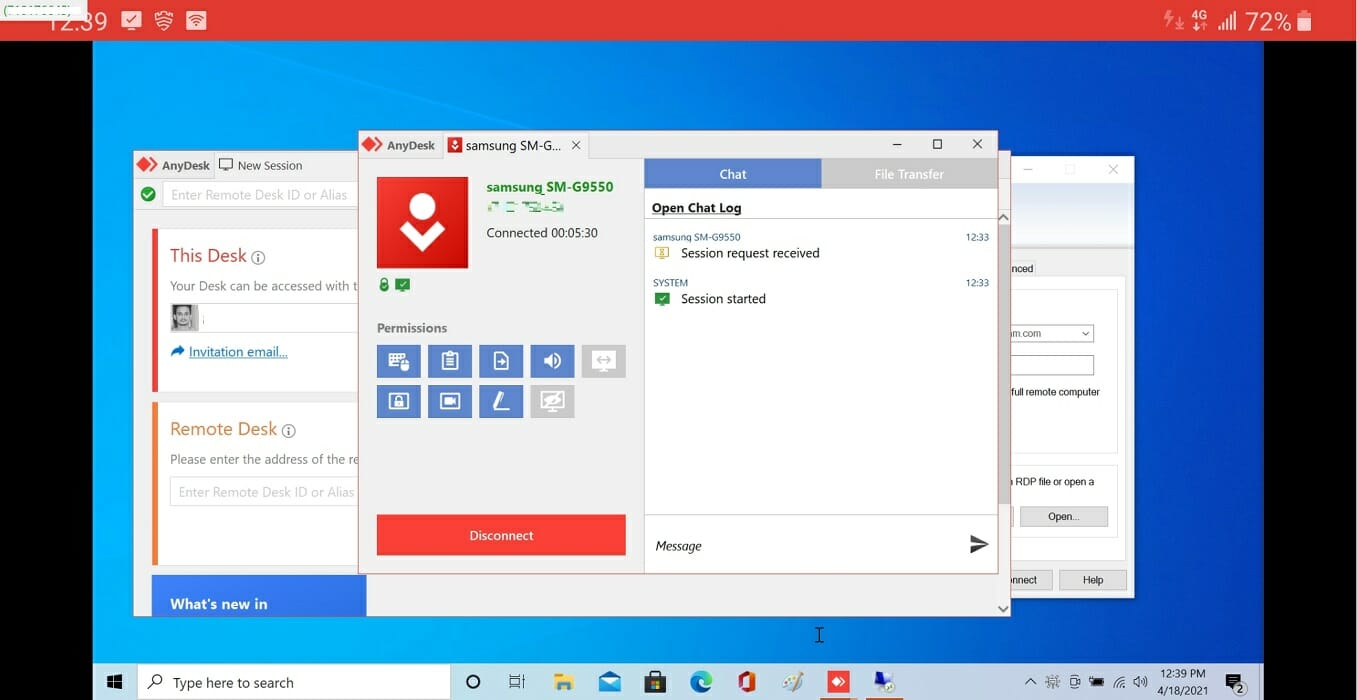This screenshot has height=700, width=1357.
Task: Toggle whiteboard drawing permission
Action: point(501,401)
